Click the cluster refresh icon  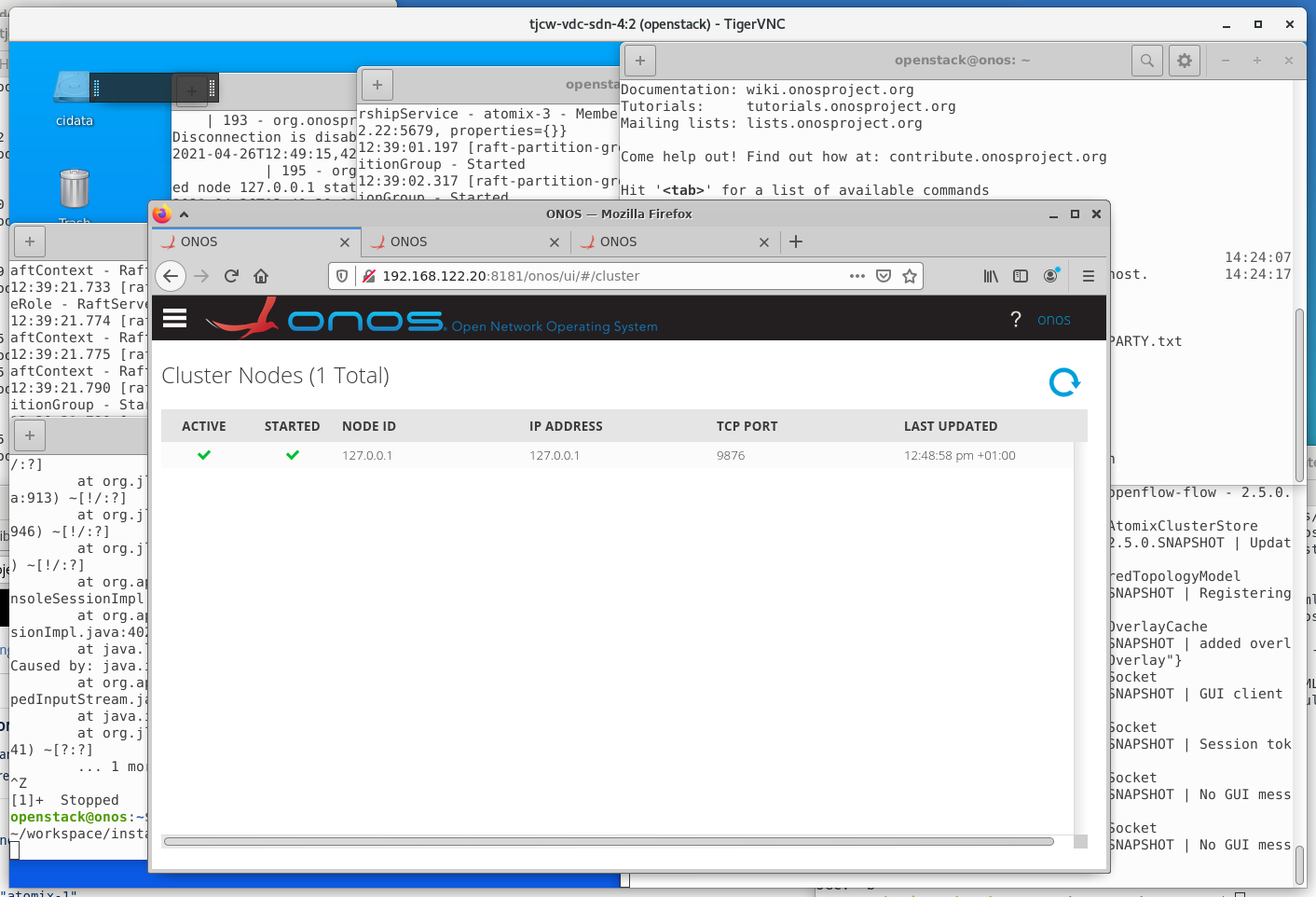coord(1064,382)
